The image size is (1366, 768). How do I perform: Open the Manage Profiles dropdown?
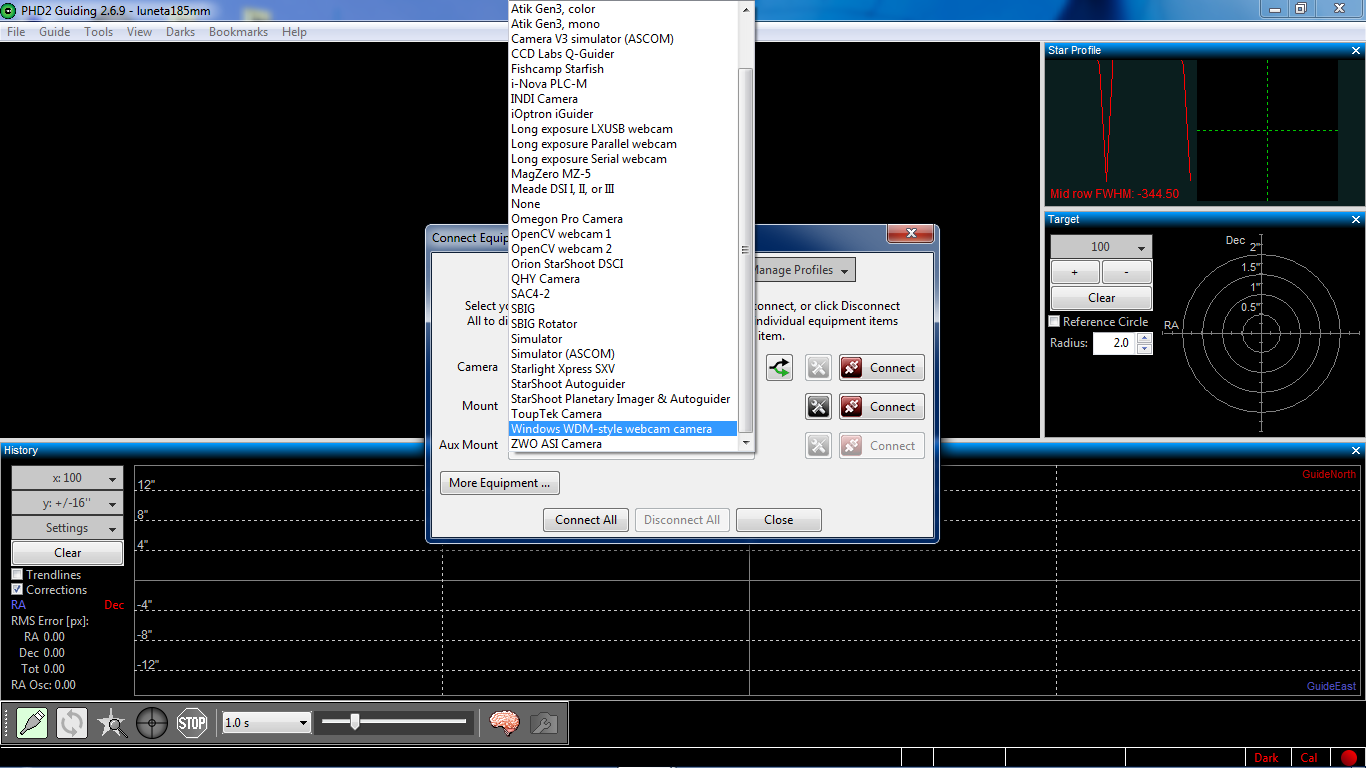pyautogui.click(x=801, y=270)
